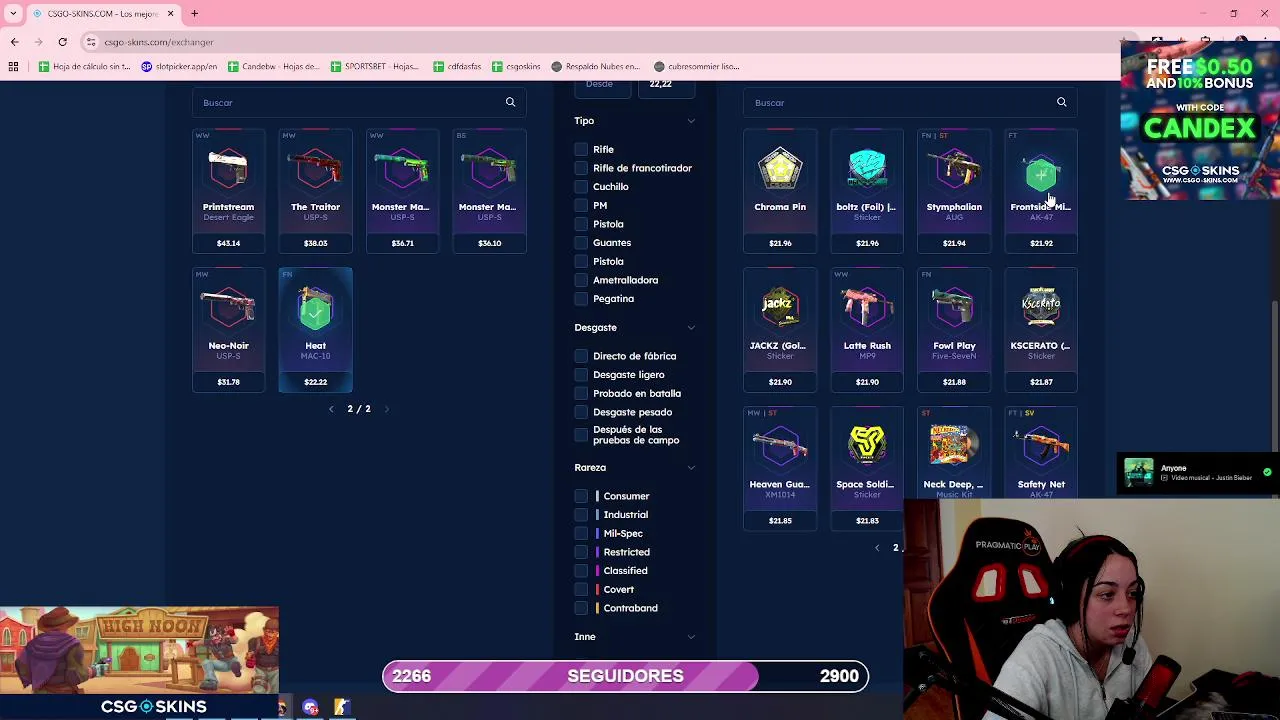Check the Directo de fábrica wear filter

coord(581,356)
